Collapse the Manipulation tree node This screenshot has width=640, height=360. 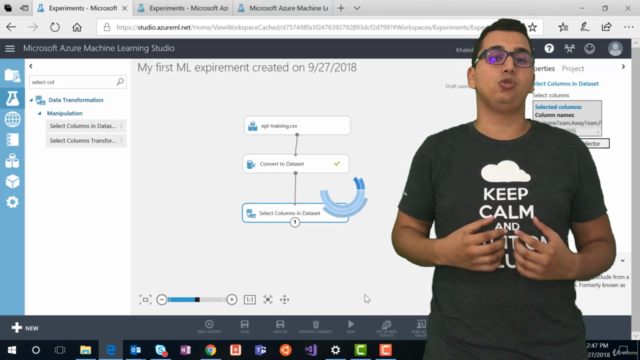(40, 113)
